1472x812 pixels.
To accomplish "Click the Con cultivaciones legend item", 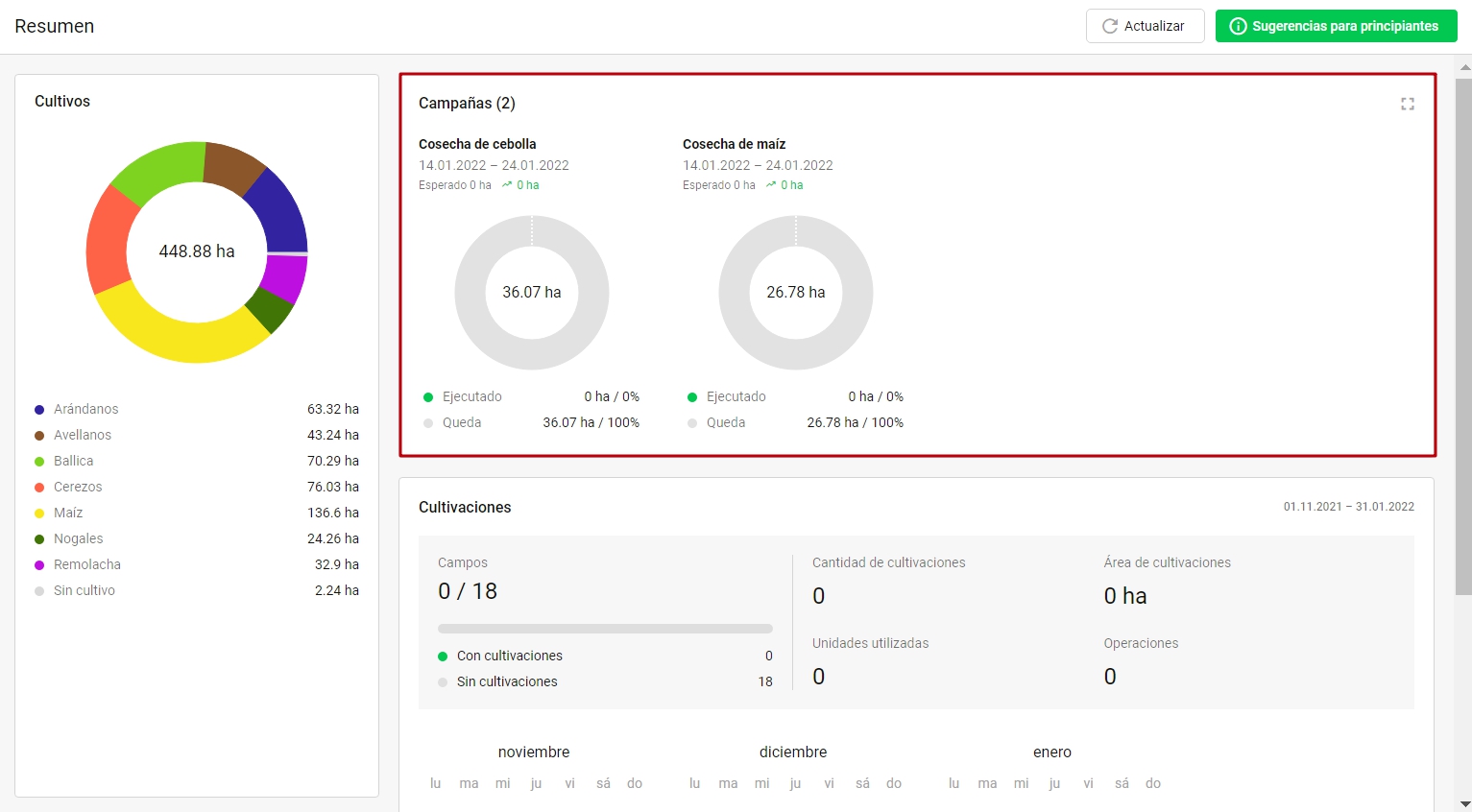I will pyautogui.click(x=509, y=656).
